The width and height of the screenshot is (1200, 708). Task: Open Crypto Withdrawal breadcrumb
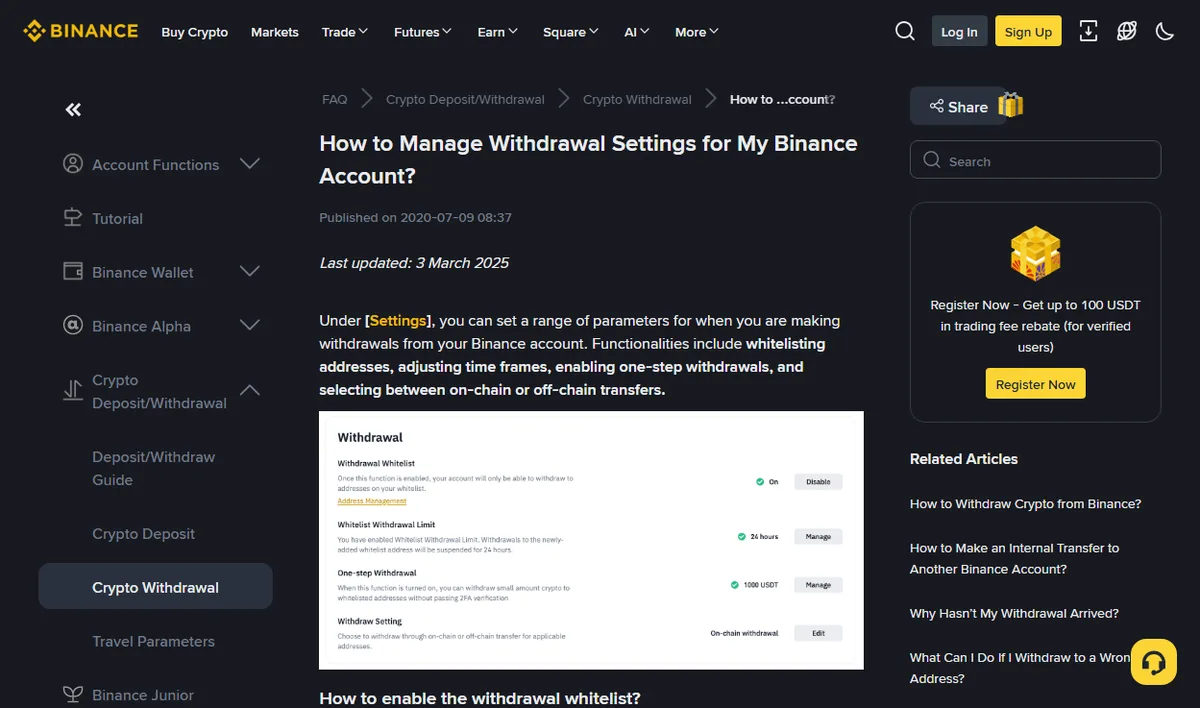[637, 99]
